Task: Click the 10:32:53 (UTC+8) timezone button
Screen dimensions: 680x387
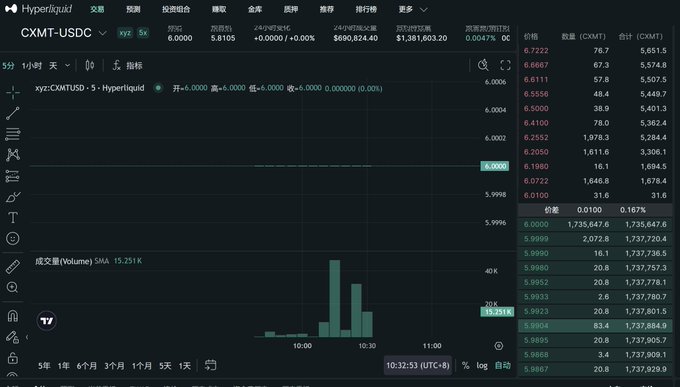Action: point(418,365)
